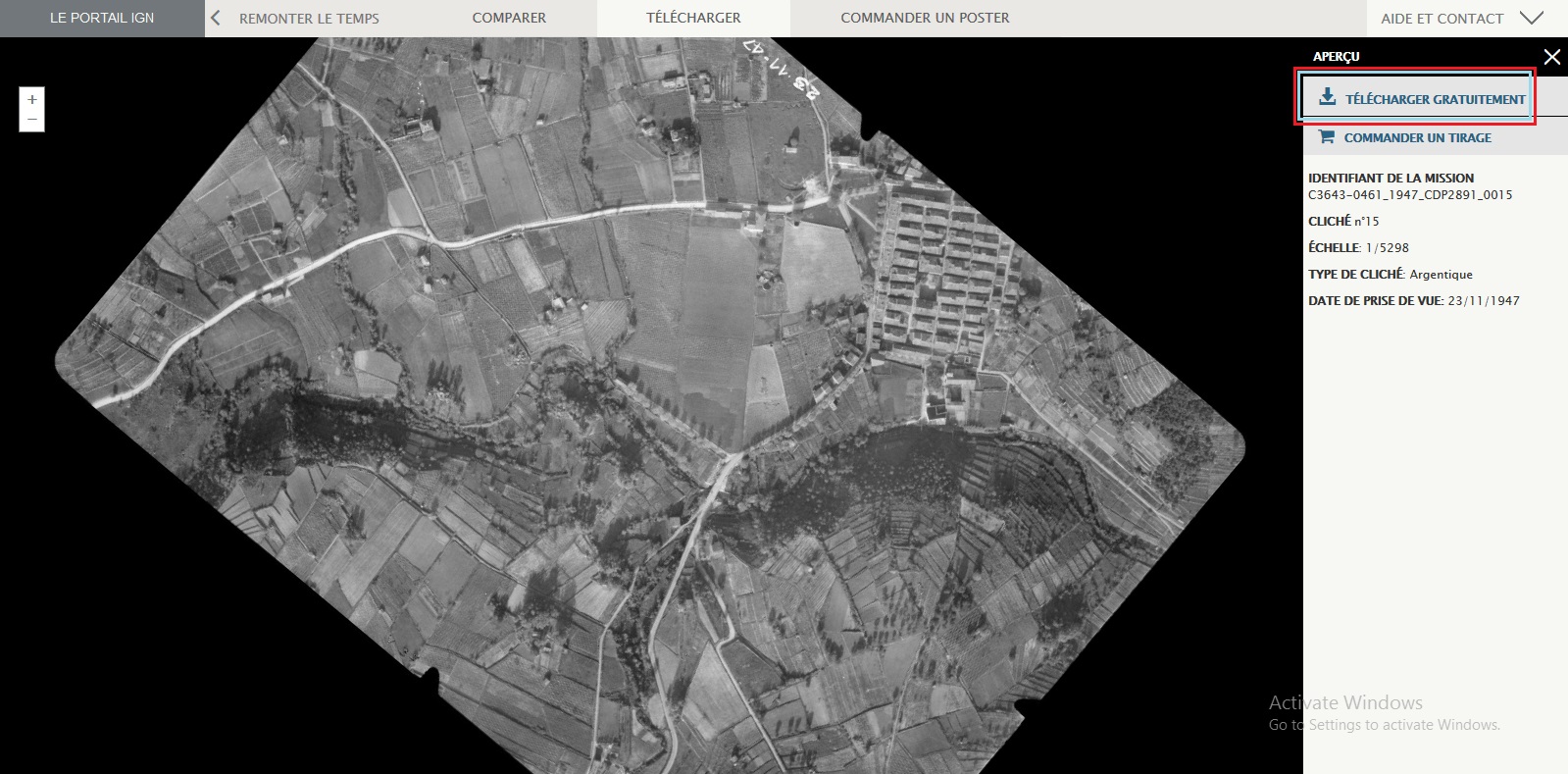Screen dimensions: 1568x774
Task: Click the shopping cart icon
Action: [x=1327, y=137]
